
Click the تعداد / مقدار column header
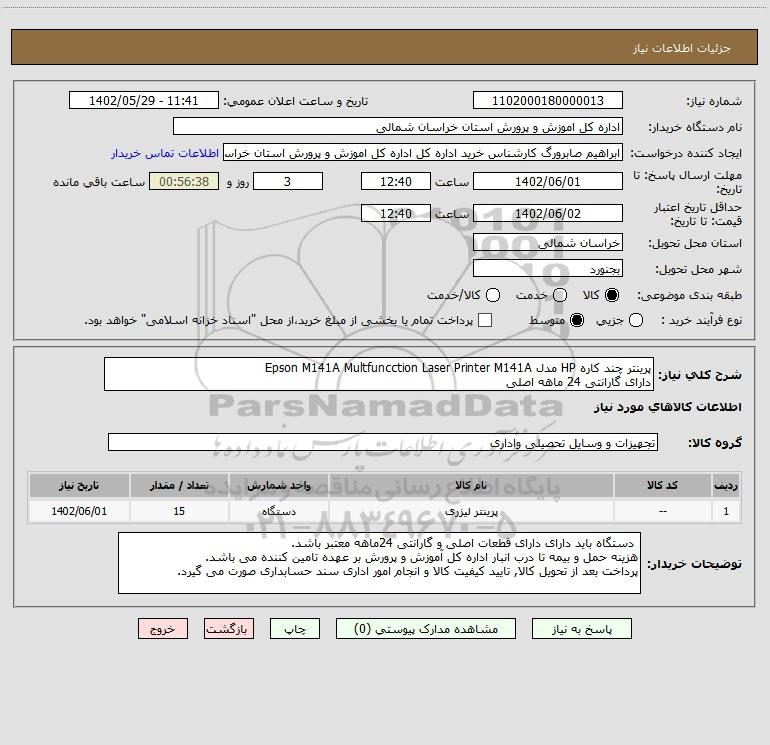coord(179,485)
